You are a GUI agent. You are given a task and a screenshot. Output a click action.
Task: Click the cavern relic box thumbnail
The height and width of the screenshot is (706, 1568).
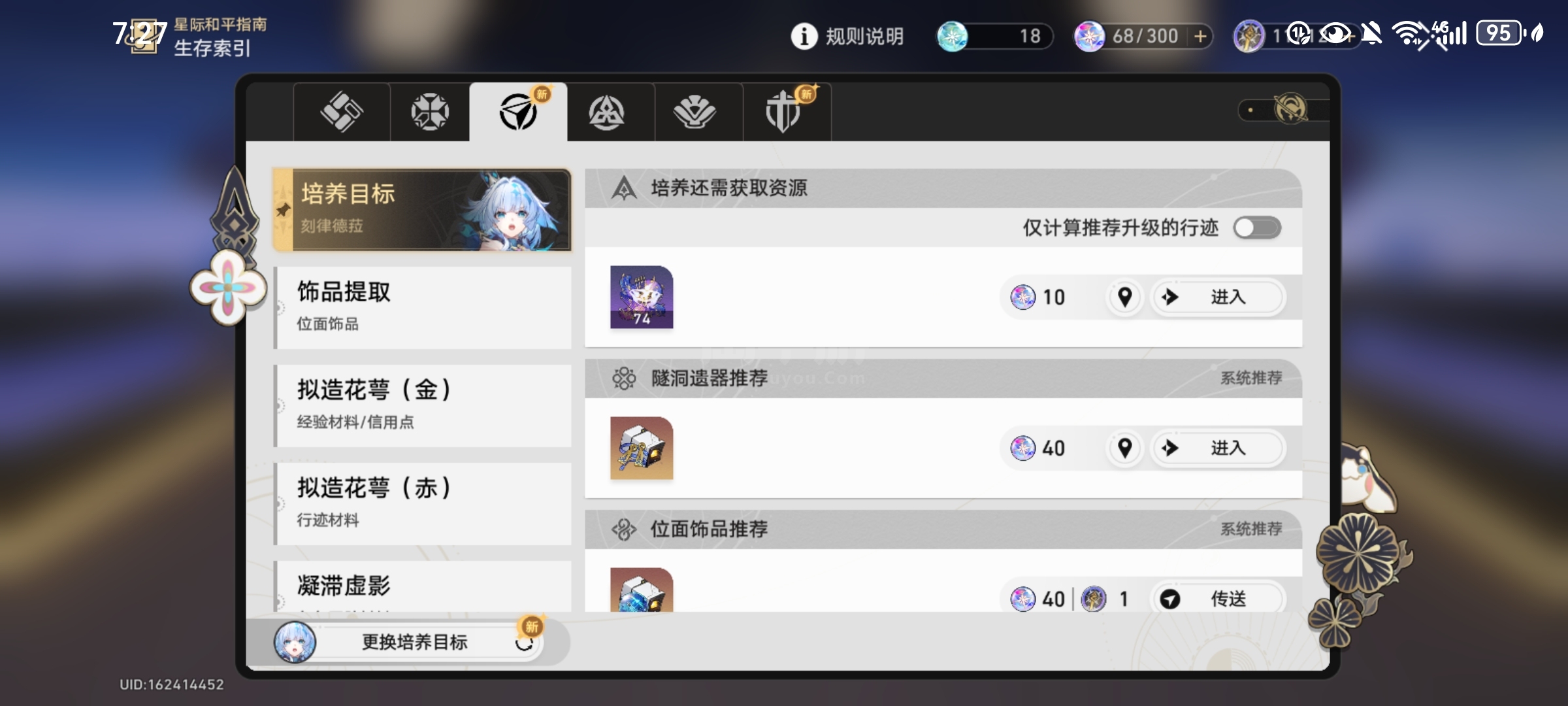click(642, 448)
